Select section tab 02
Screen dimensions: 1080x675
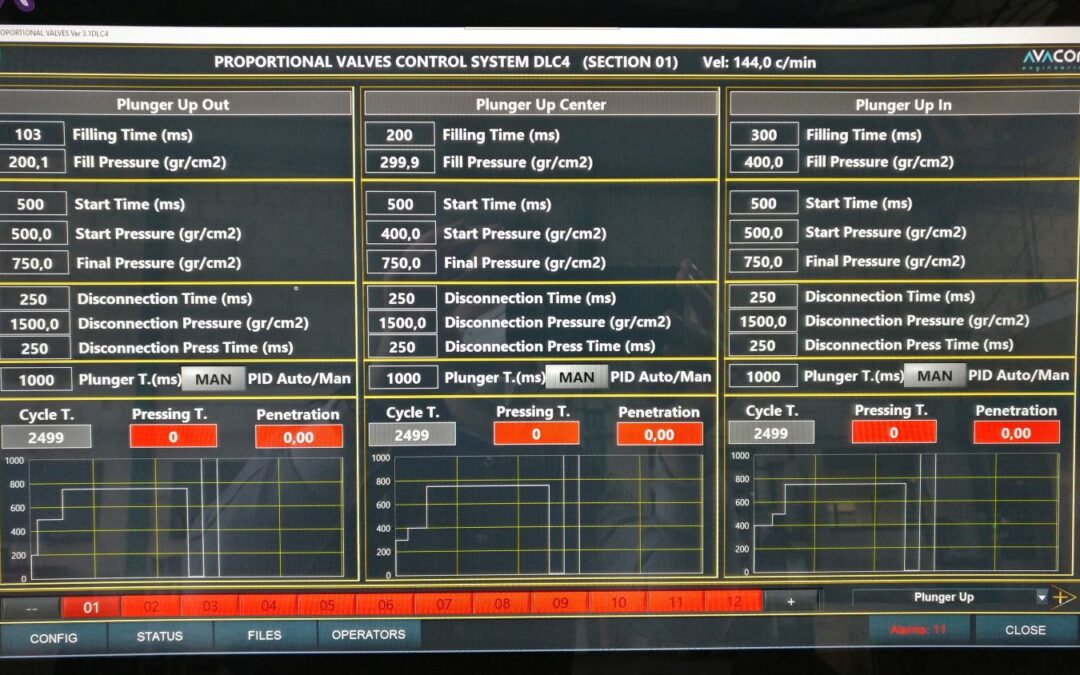point(151,607)
